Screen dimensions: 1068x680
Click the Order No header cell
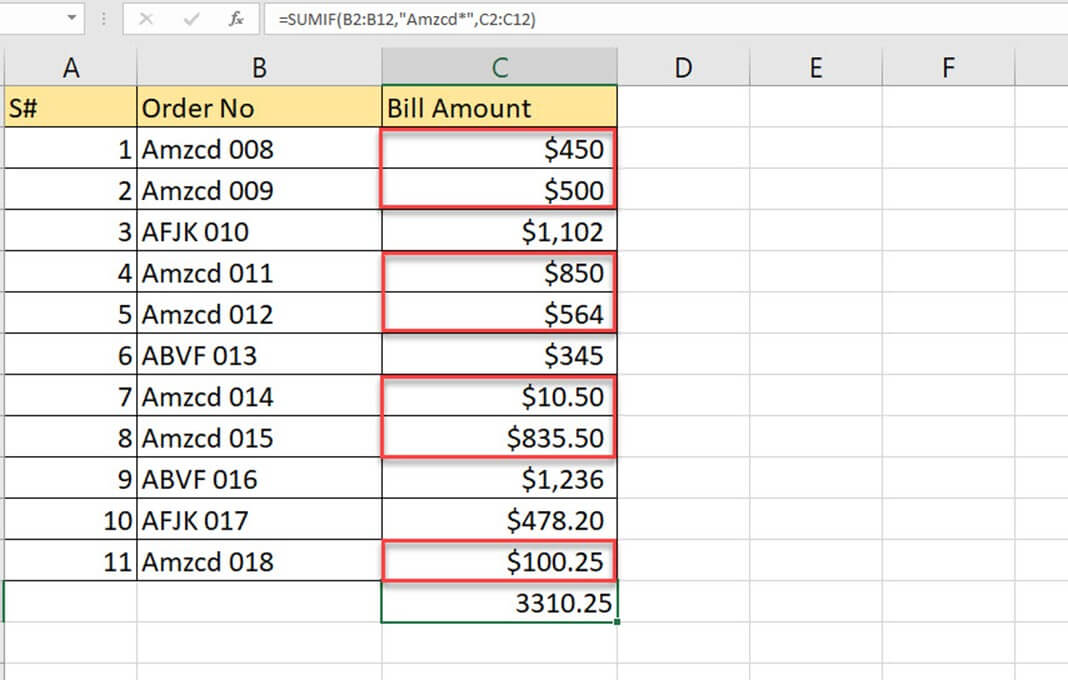259,107
